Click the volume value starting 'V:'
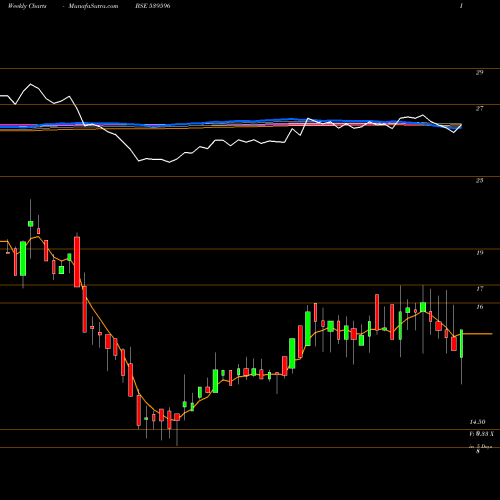 (481, 434)
